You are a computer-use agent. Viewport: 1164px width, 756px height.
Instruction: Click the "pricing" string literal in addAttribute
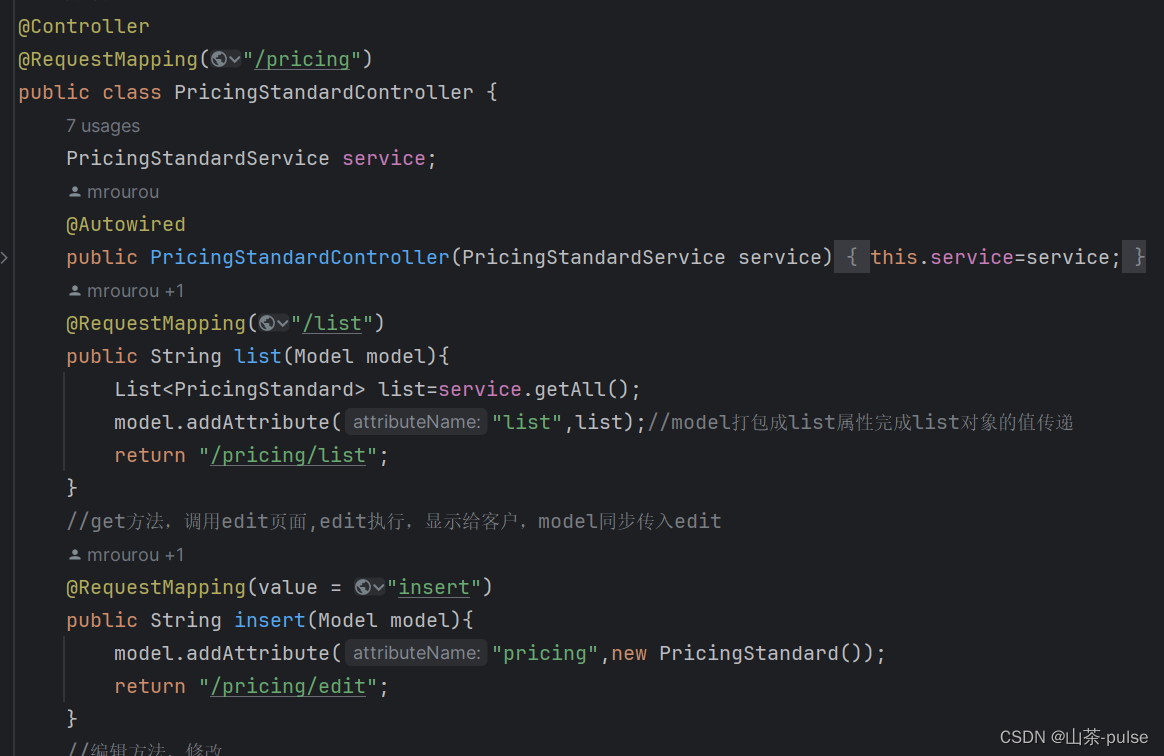tap(545, 654)
